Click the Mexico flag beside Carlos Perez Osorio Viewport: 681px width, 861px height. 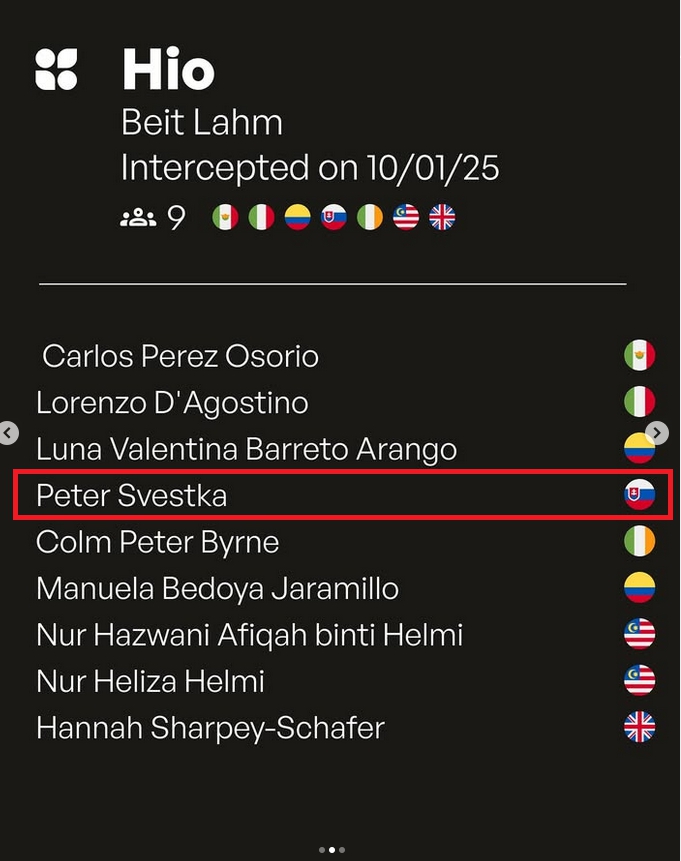click(x=639, y=355)
